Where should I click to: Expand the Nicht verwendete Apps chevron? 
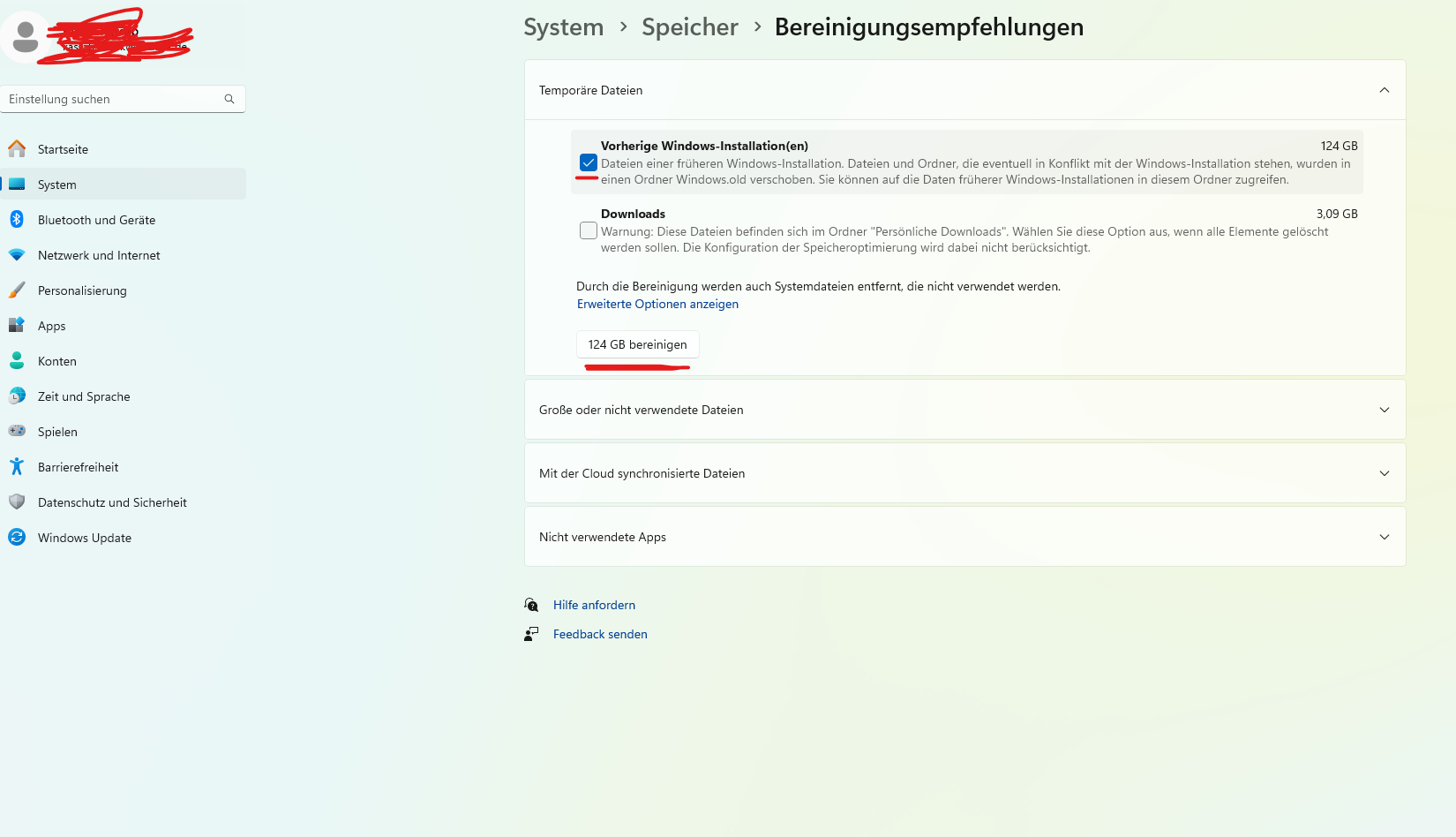[1385, 537]
